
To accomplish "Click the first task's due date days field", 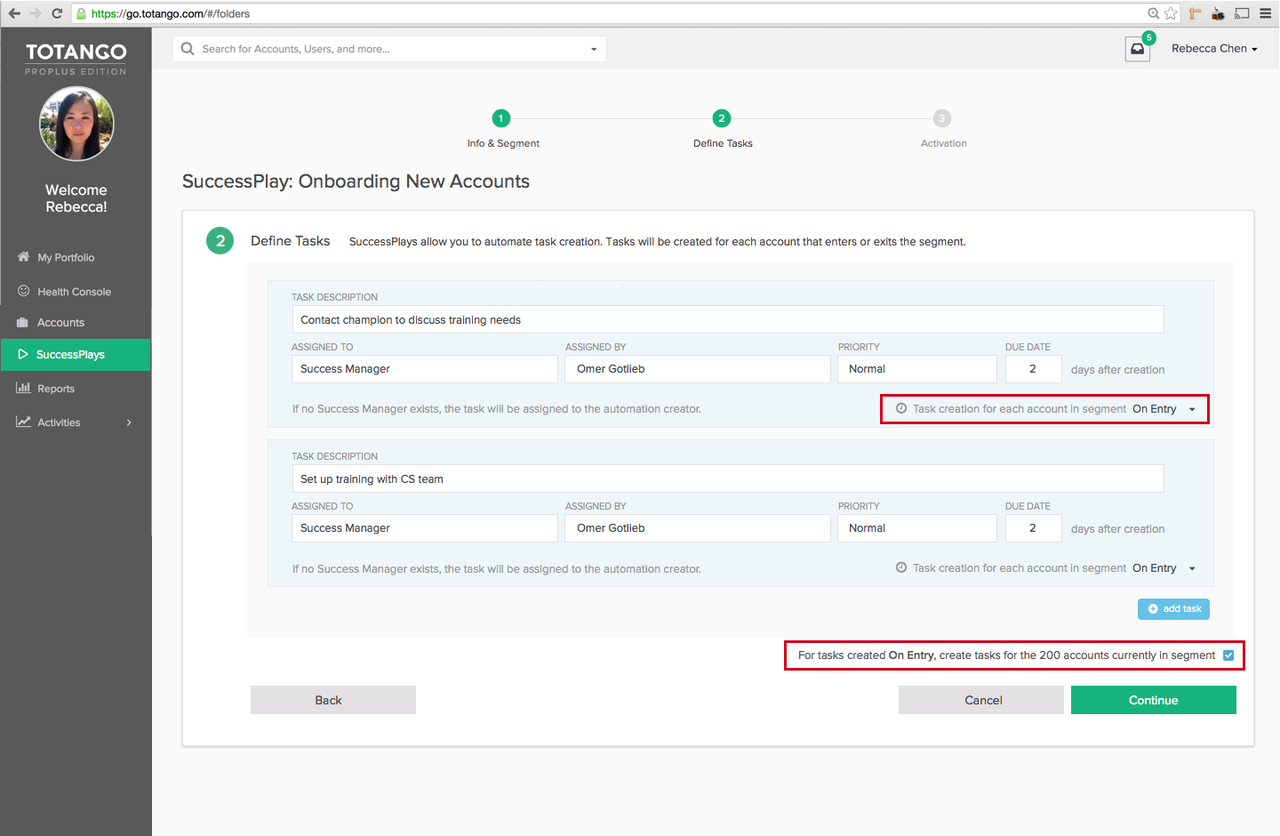I will pos(1033,369).
